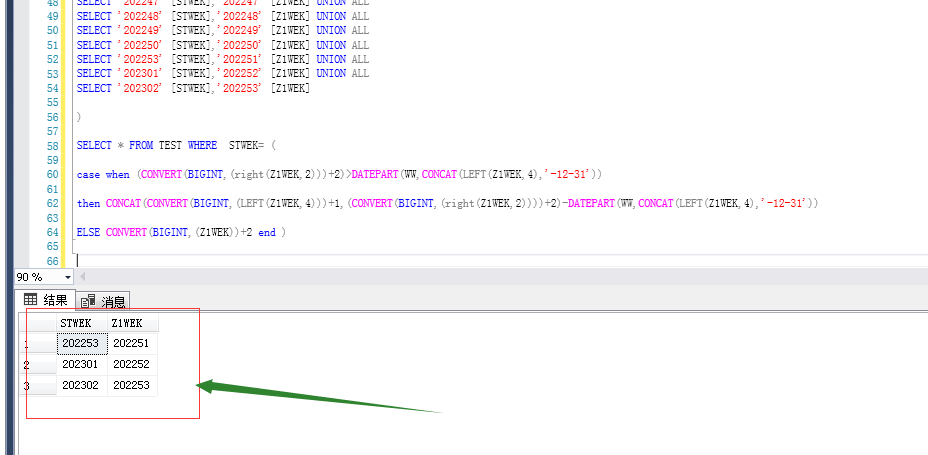Image resolution: width=928 pixels, height=455 pixels.
Task: Switch to the 结果 results tab
Action: coord(46,300)
